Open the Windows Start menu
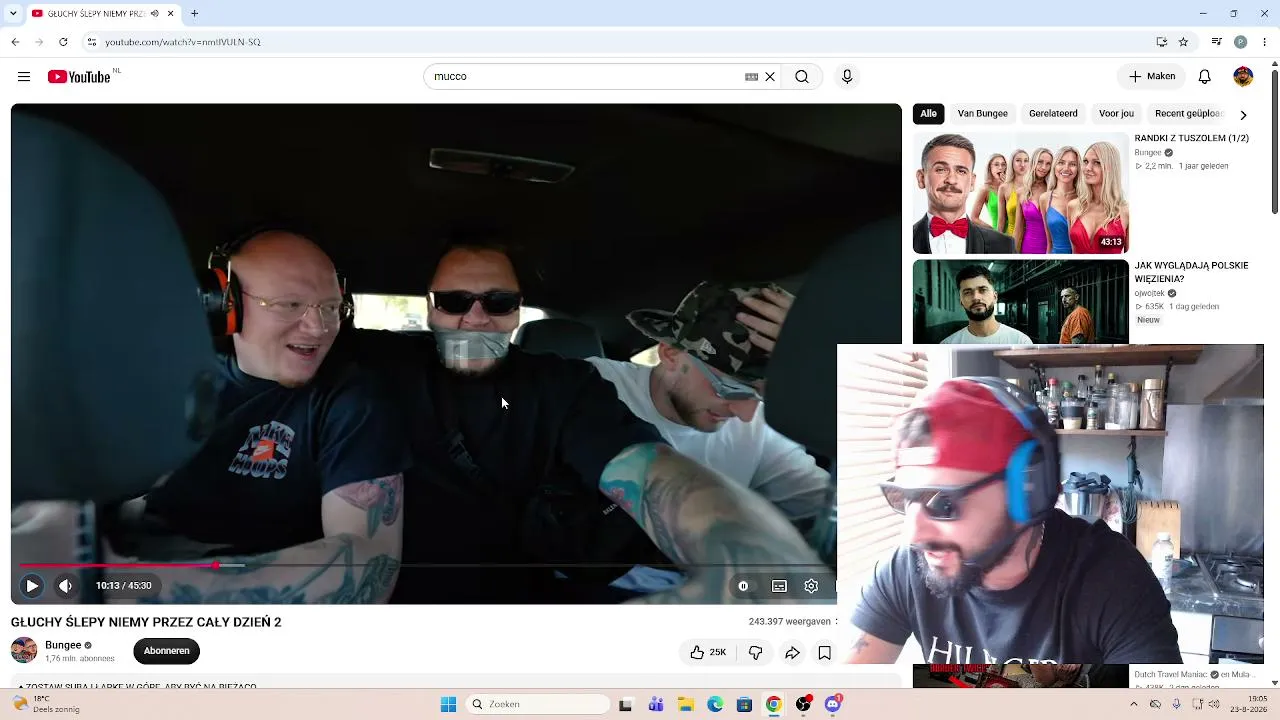 point(448,704)
